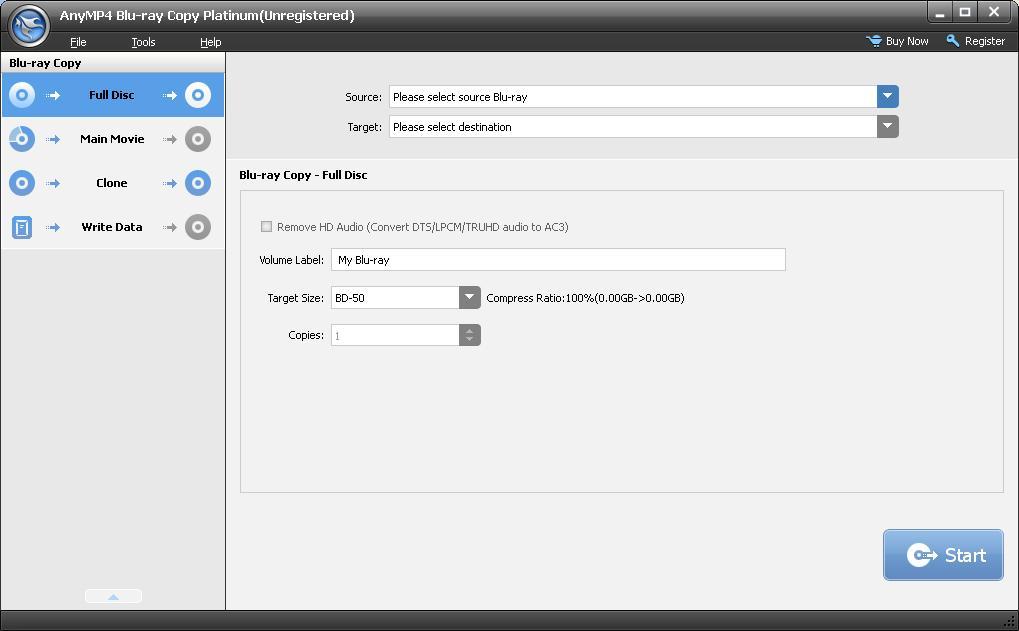This screenshot has width=1019, height=631.
Task: Click the Register key icon
Action: click(x=952, y=41)
